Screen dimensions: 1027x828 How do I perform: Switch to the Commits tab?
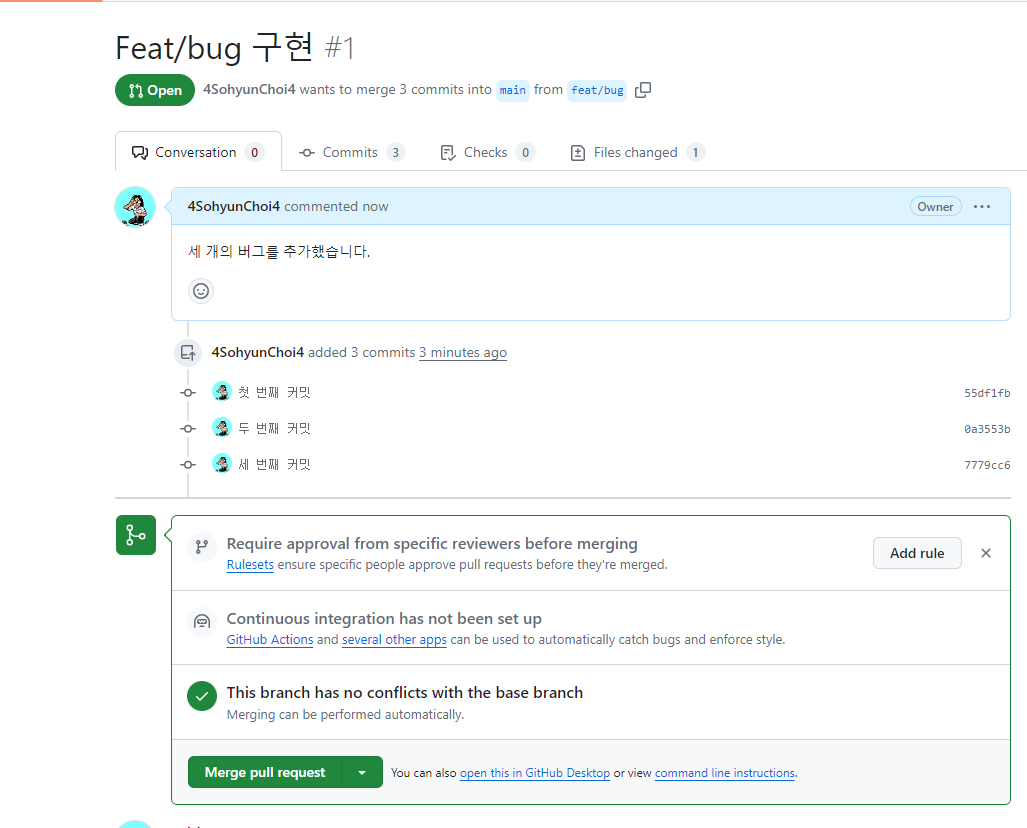click(x=352, y=151)
